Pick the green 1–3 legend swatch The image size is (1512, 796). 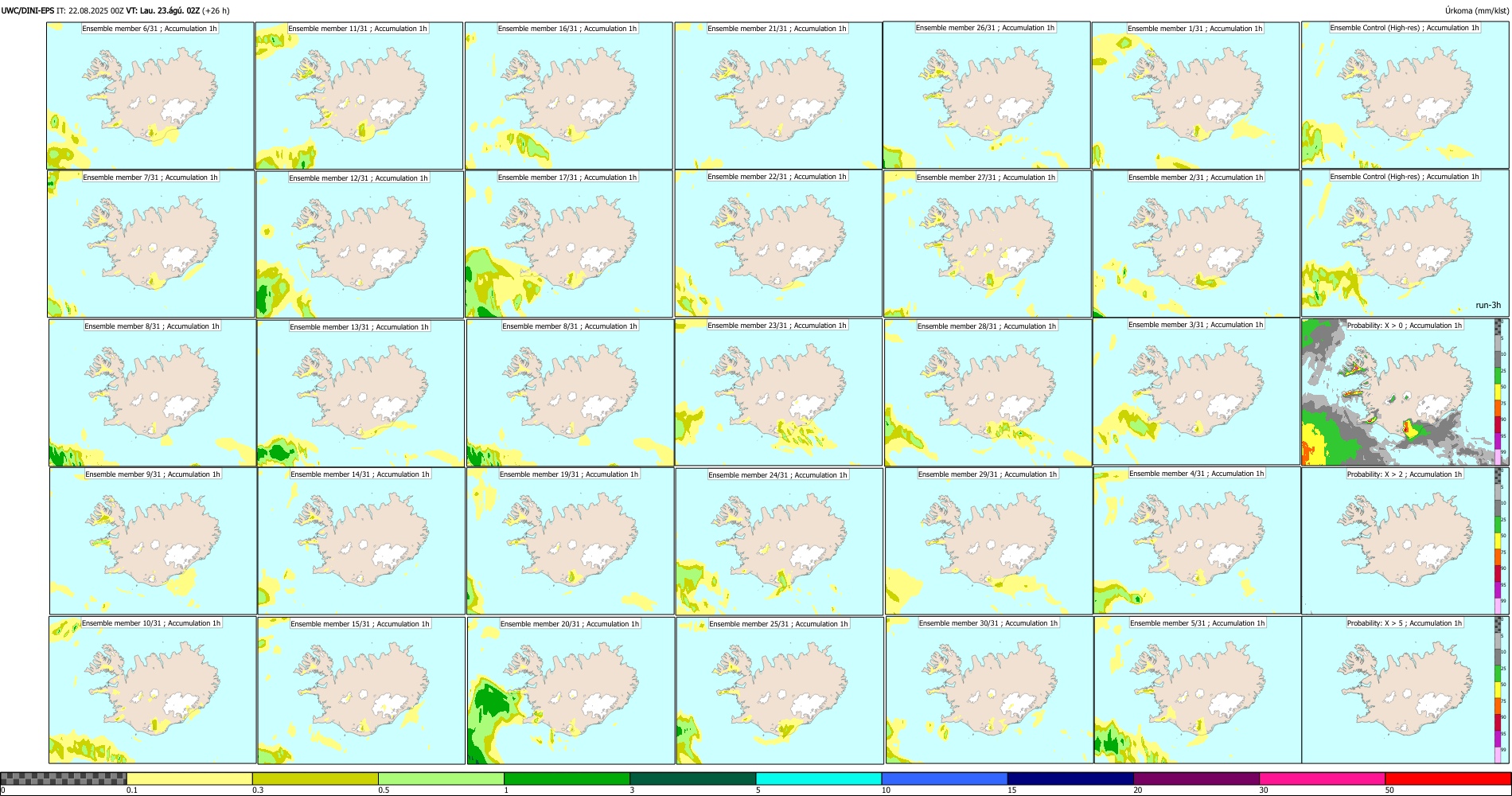pyautogui.click(x=567, y=778)
